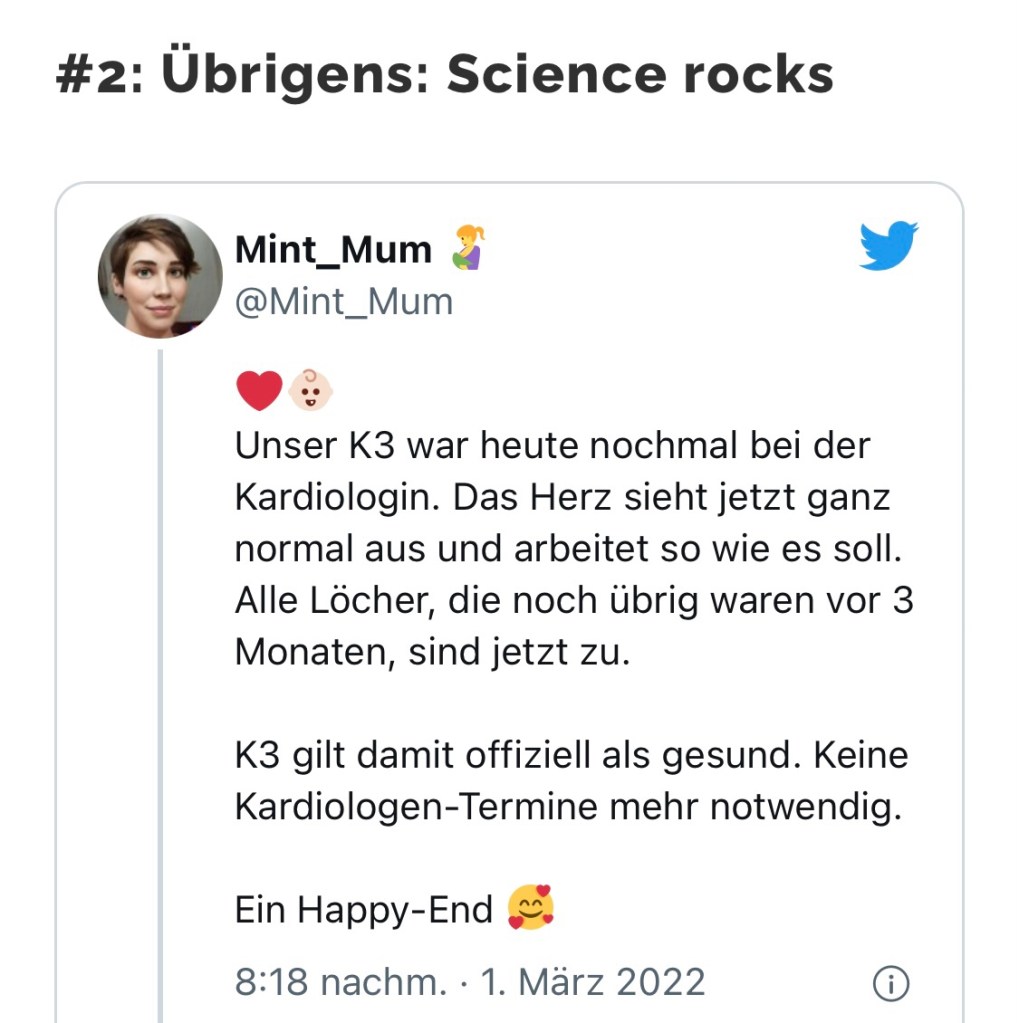This screenshot has height=1023, width=1019.
Task: Click the baby face emoji
Action: click(310, 390)
